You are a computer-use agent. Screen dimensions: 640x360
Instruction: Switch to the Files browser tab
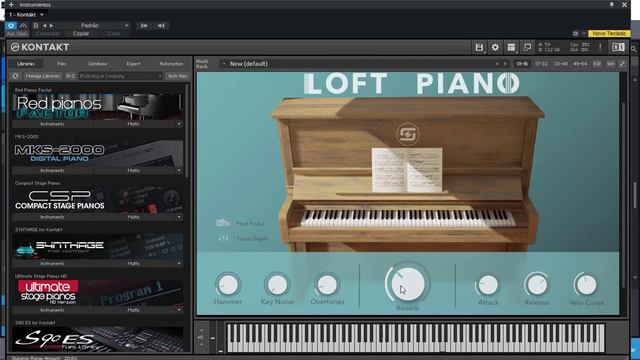point(62,64)
